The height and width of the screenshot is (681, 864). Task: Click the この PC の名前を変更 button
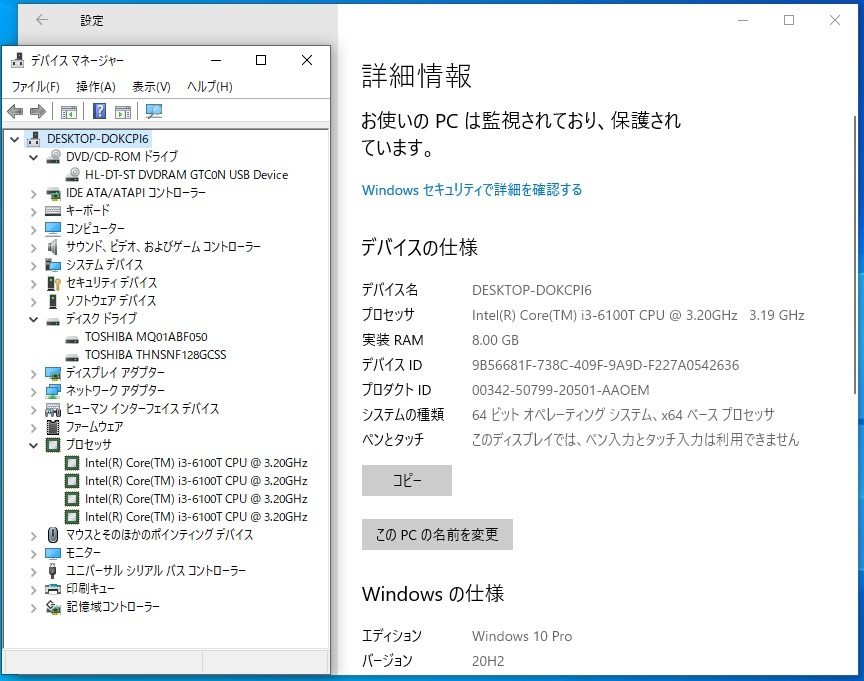pyautogui.click(x=437, y=534)
